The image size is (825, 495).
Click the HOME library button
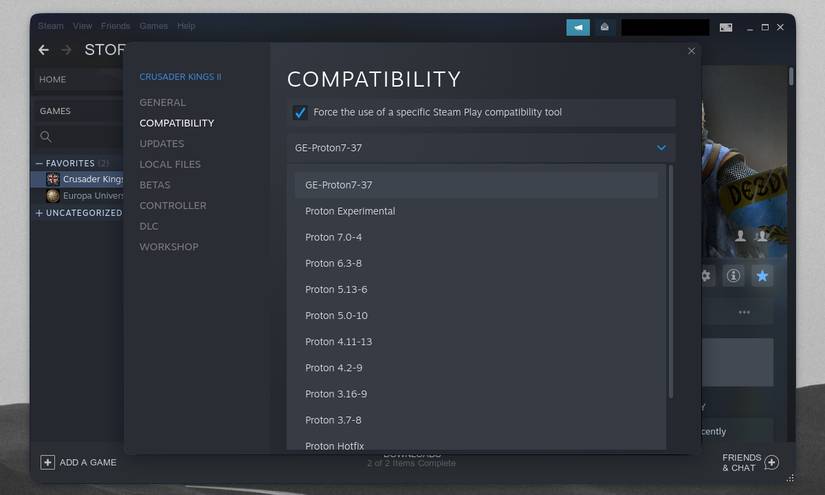[79, 79]
